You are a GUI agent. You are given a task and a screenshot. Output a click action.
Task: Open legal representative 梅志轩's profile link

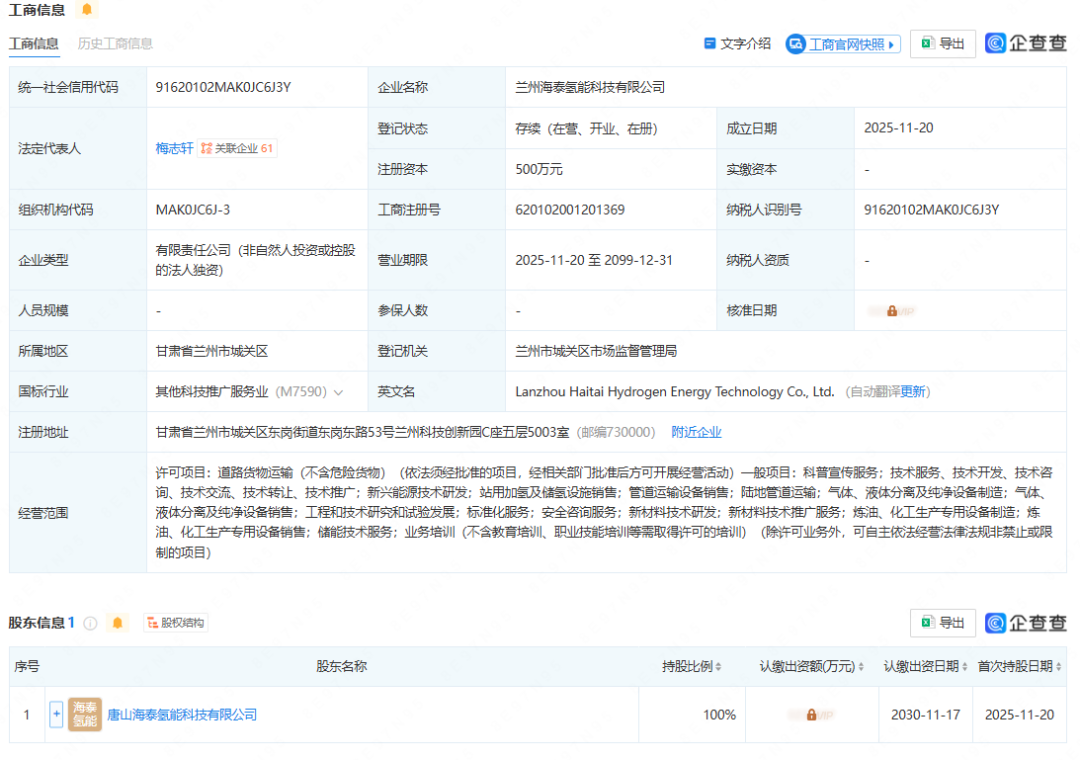174,148
